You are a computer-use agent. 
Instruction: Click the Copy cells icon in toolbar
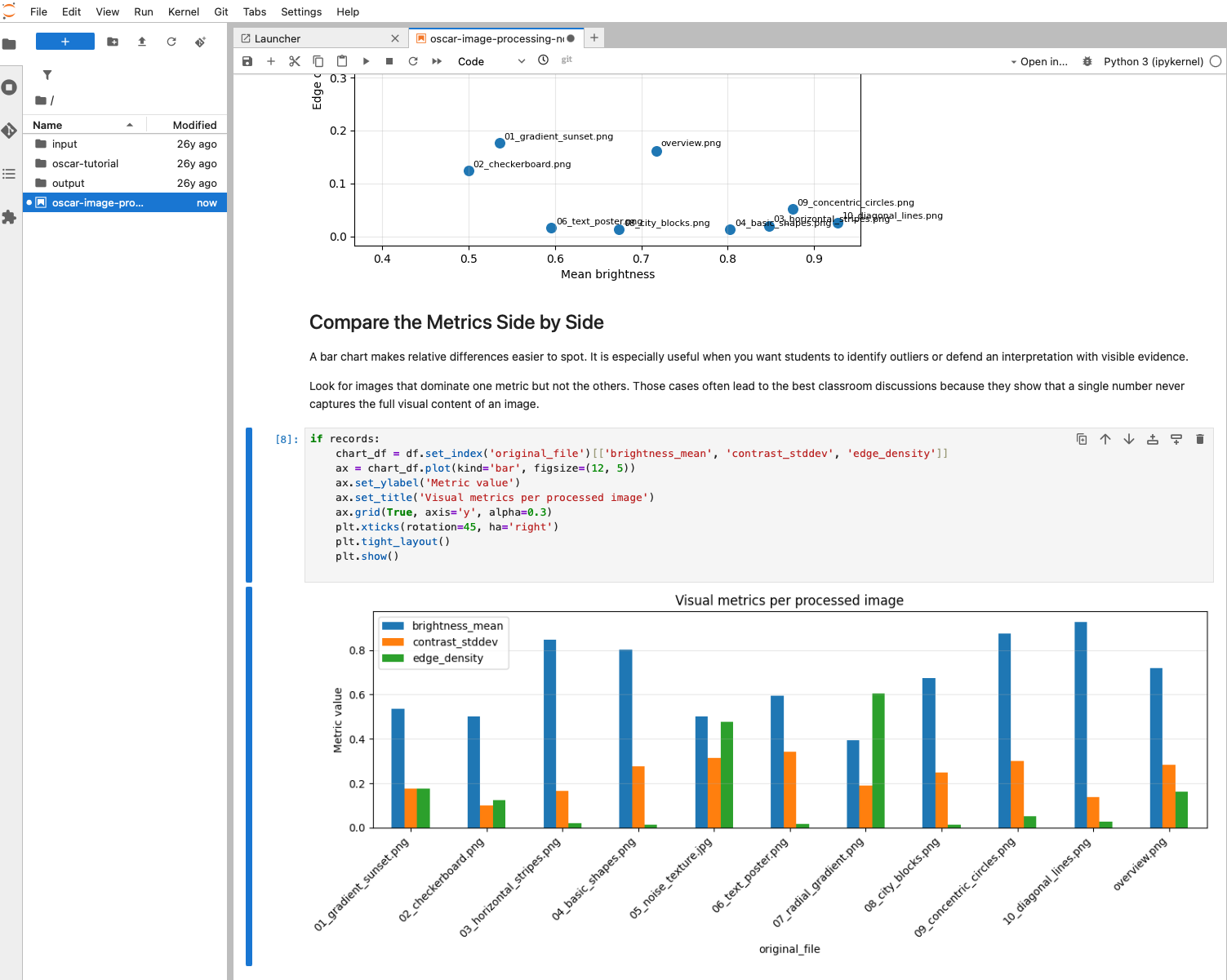tap(318, 60)
